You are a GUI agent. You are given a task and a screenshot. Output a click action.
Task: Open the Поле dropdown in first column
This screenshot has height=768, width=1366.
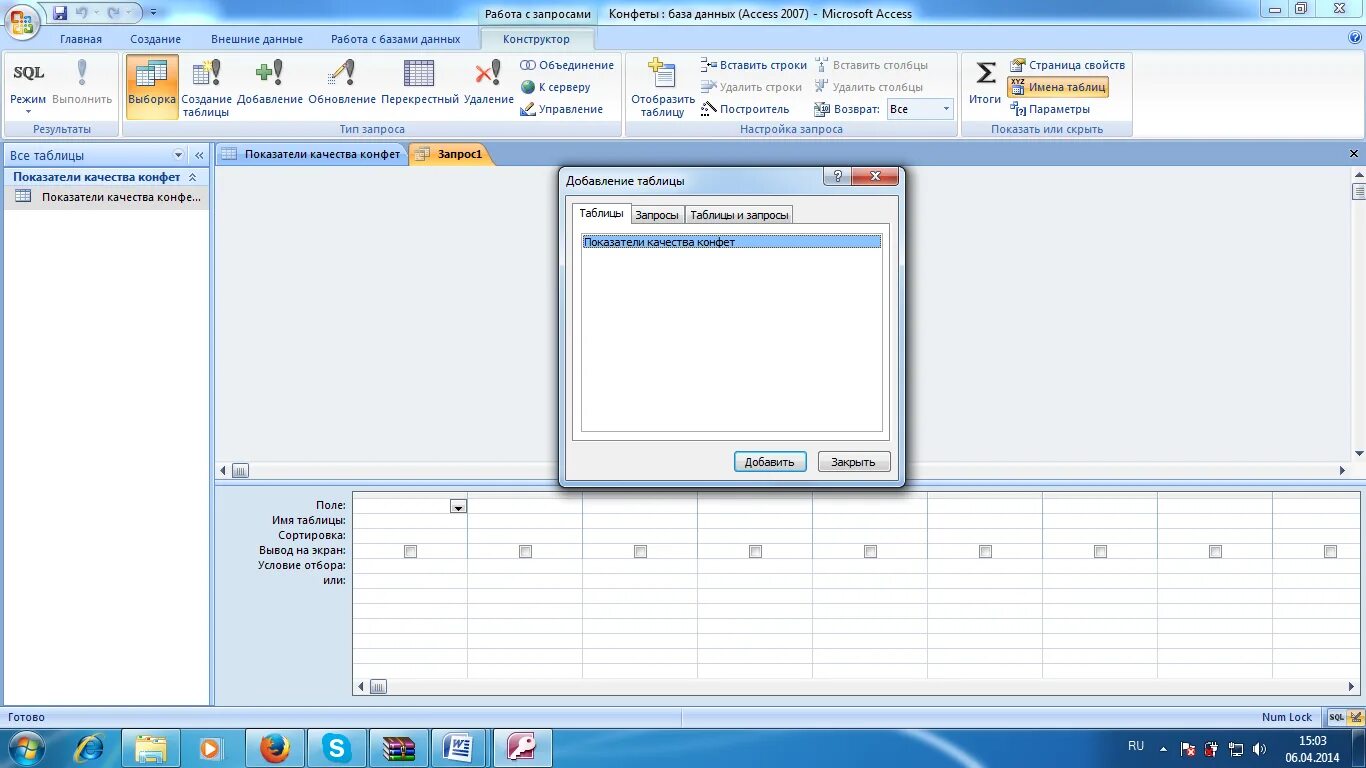[458, 507]
